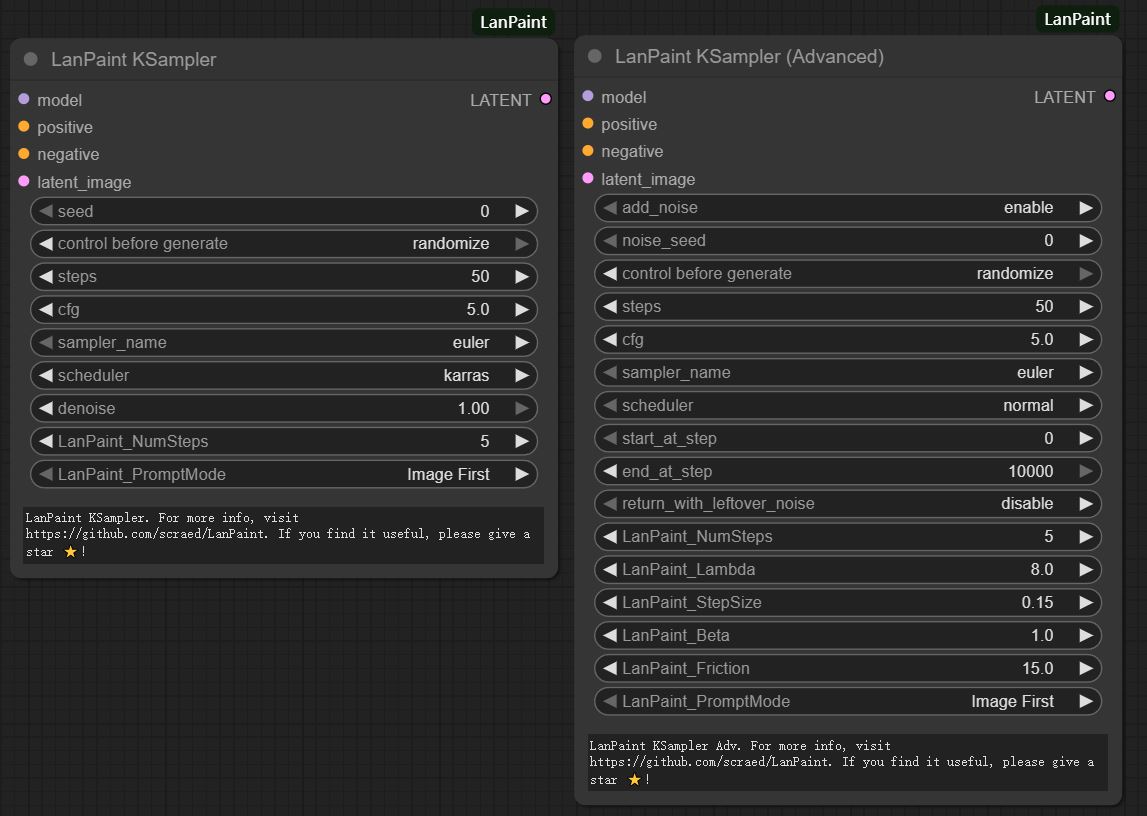Open the scheduler karras dropdown
The height and width of the screenshot is (816, 1147).
point(283,375)
